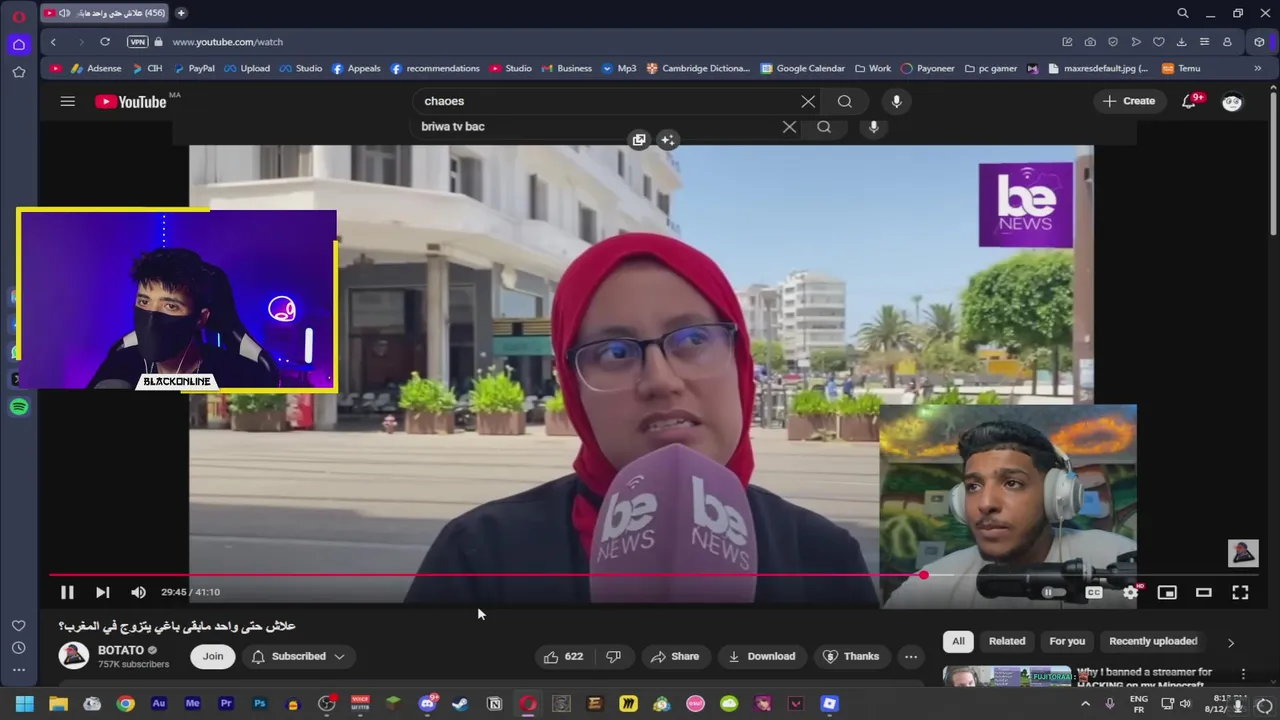
Task: Open Windows Start menu
Action: tap(25, 704)
